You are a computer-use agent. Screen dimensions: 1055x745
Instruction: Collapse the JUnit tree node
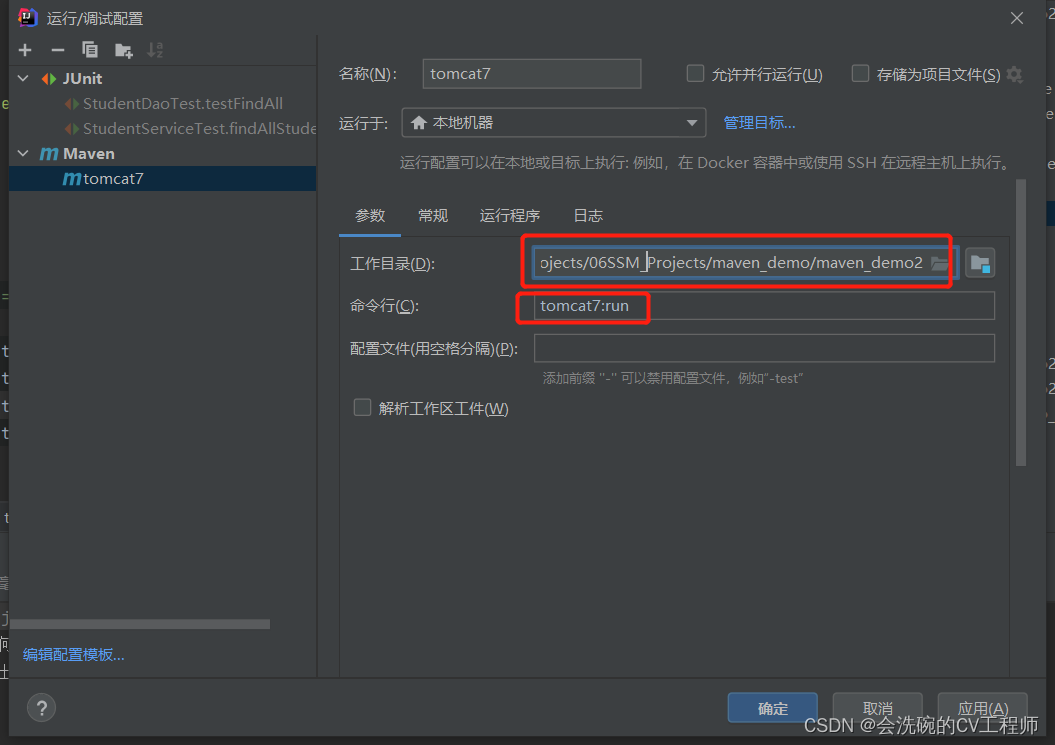[x=23, y=79]
